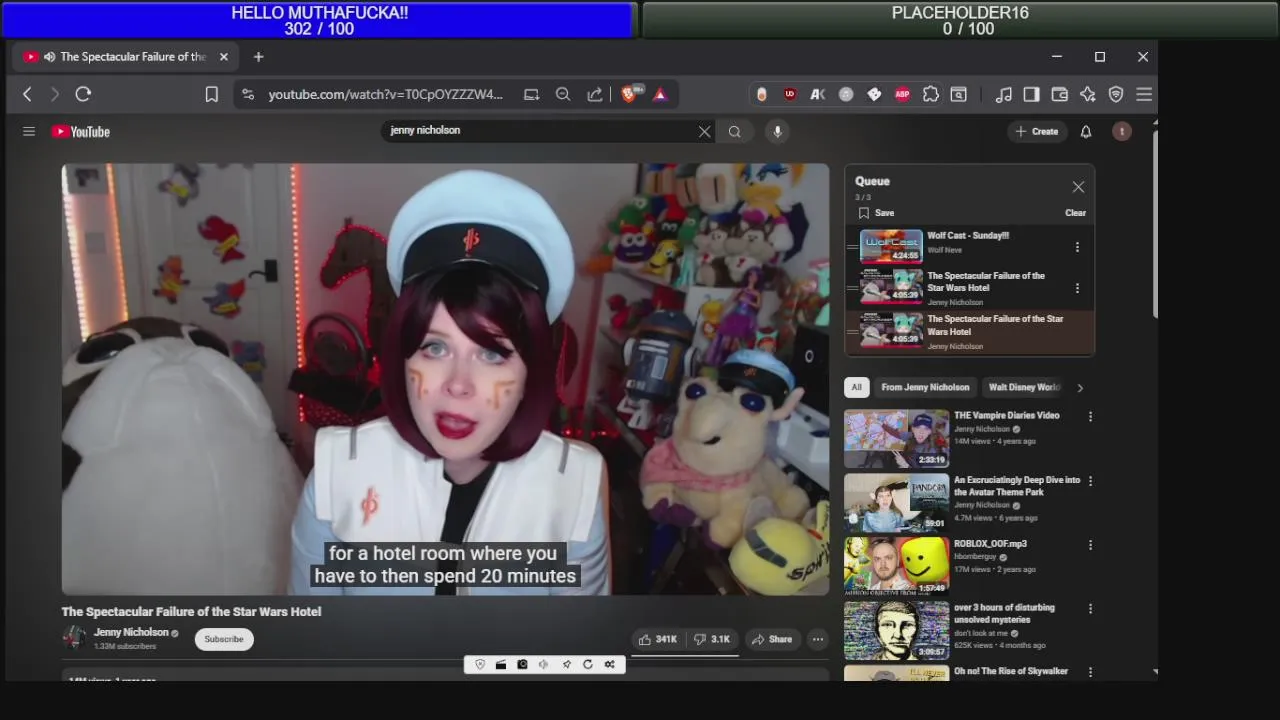Select the All filter chip
This screenshot has height=720, width=1280.
pos(856,387)
